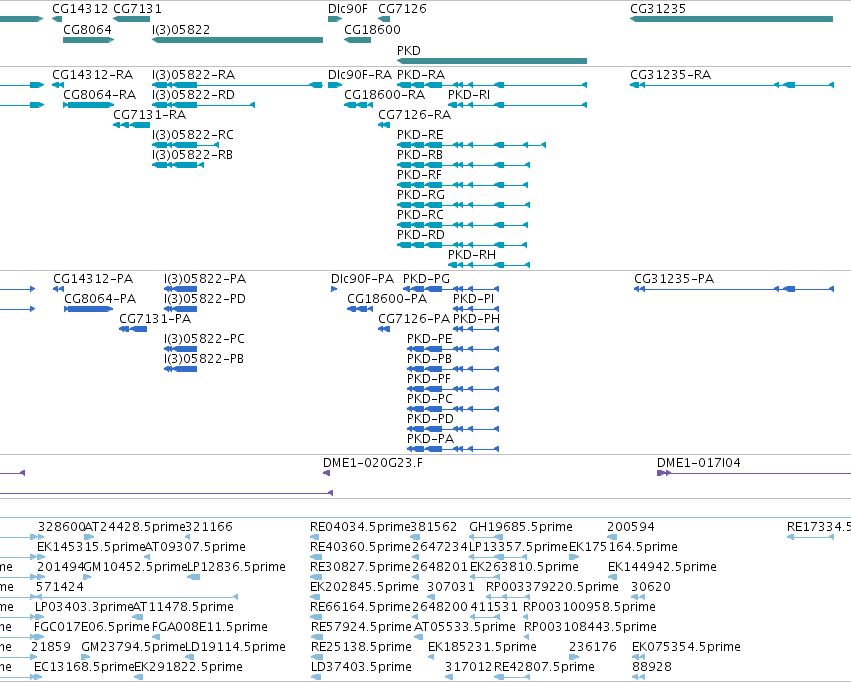Click the DME1-020G23.F feature label
This screenshot has height=682, width=851.
click(372, 462)
